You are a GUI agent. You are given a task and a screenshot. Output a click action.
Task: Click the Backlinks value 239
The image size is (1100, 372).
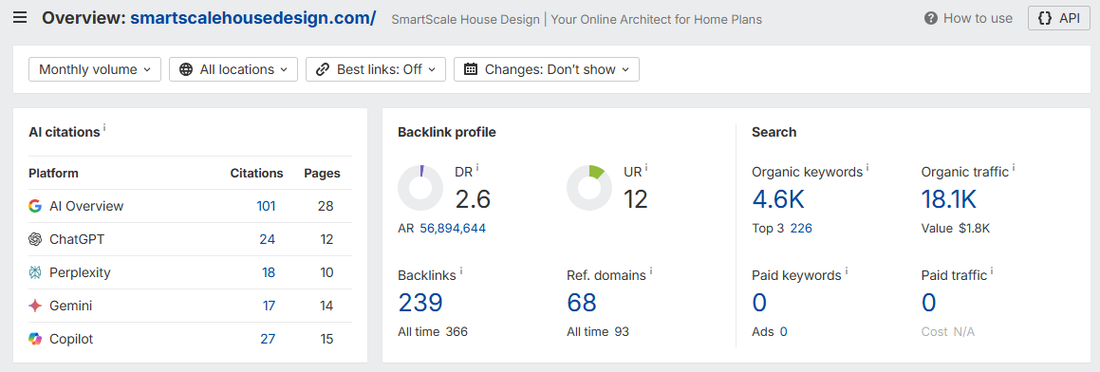point(420,303)
